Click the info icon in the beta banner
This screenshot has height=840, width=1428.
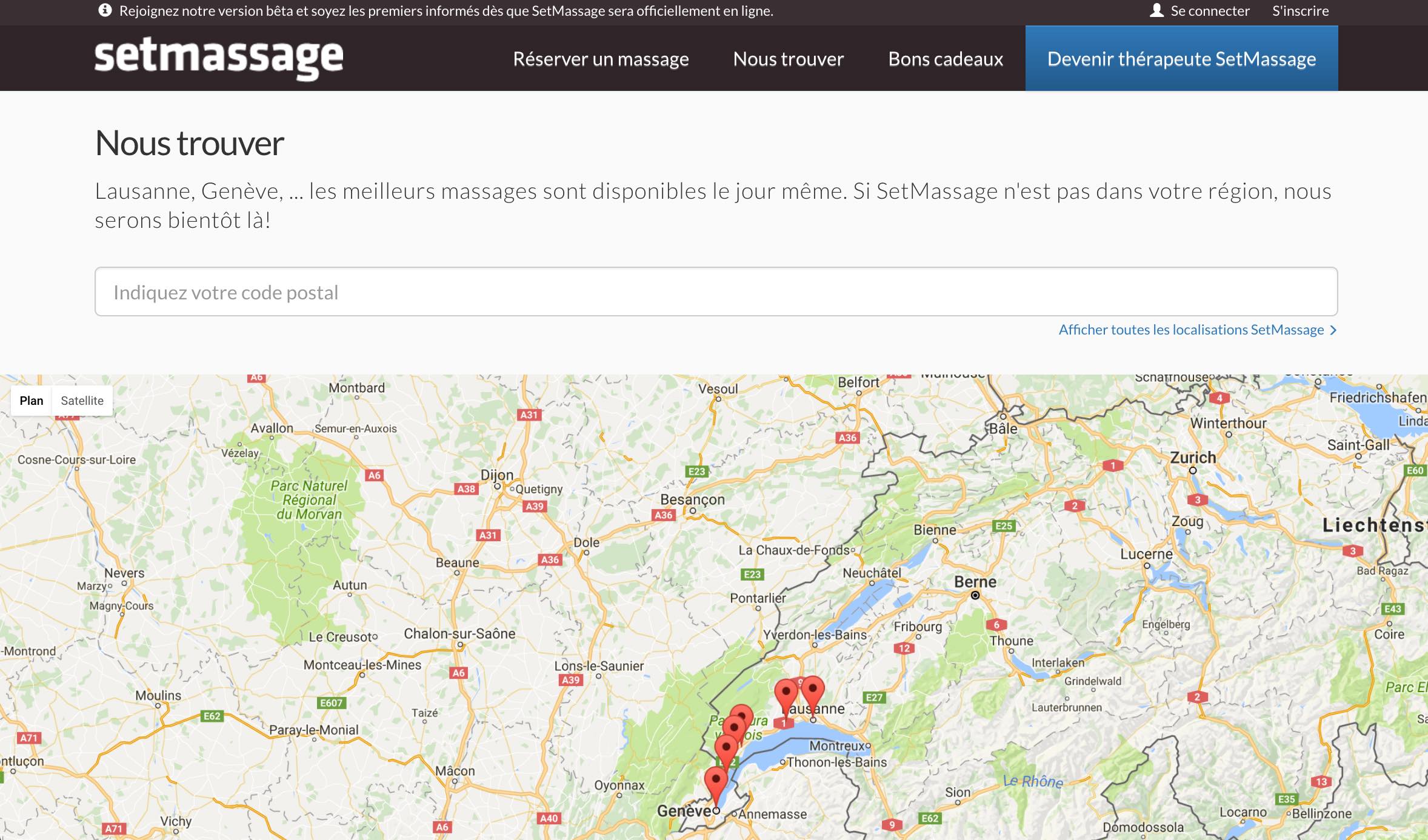[105, 10]
